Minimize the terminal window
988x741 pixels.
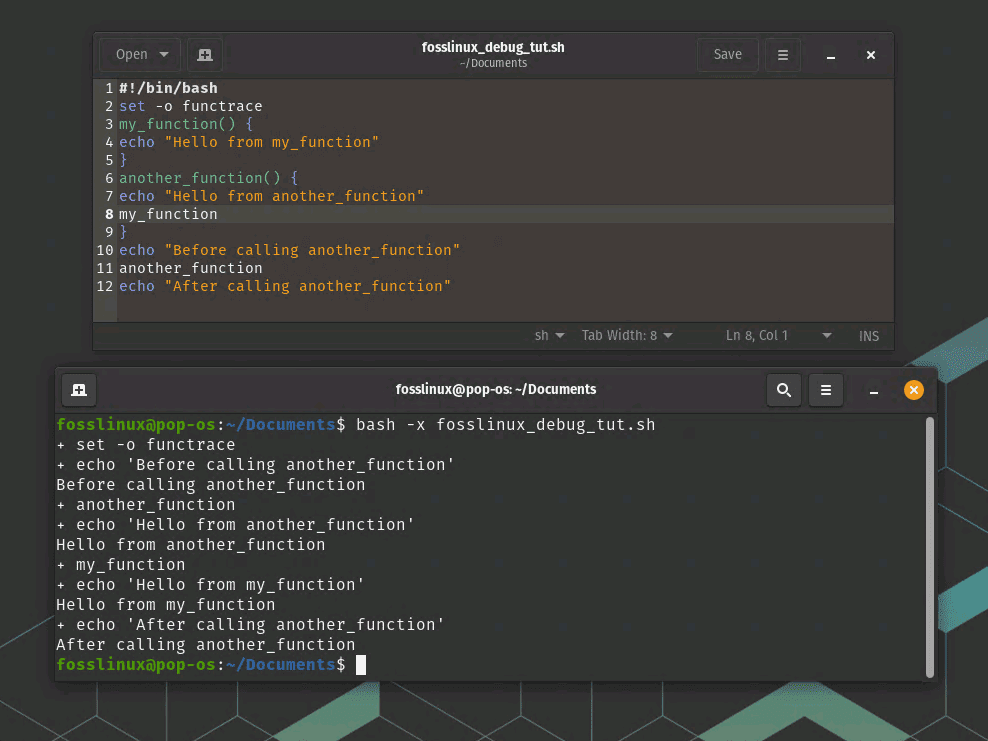pos(874,390)
